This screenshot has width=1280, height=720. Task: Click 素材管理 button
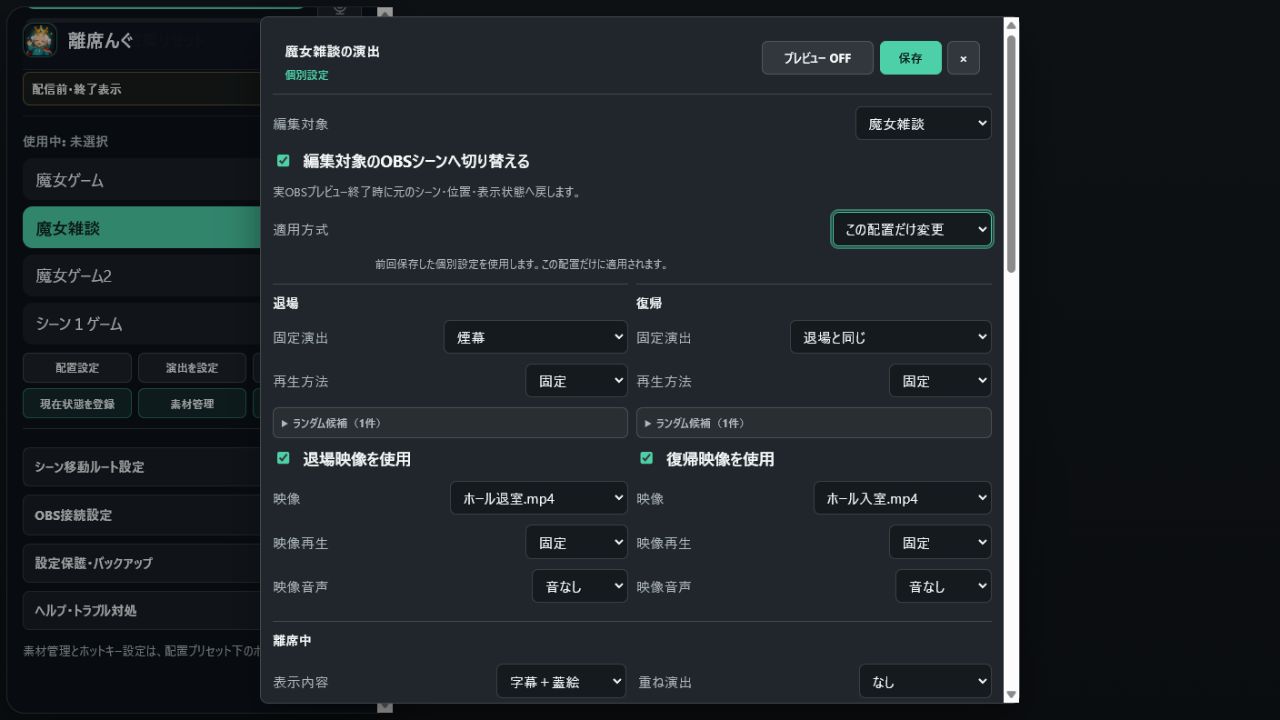tap(192, 403)
